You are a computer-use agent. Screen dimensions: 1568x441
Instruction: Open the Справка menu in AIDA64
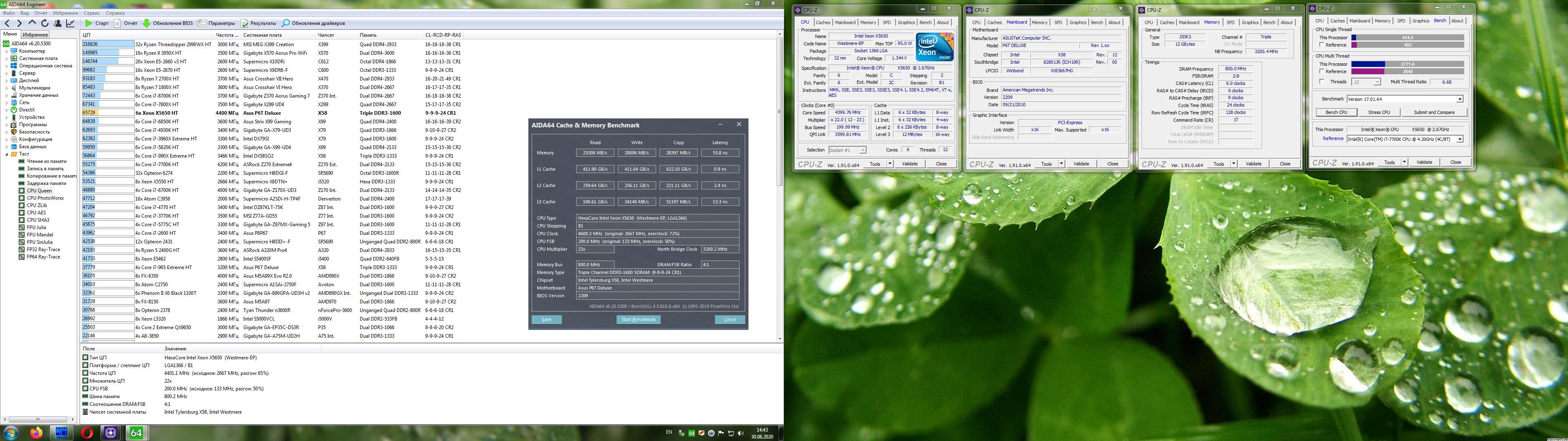click(x=115, y=13)
